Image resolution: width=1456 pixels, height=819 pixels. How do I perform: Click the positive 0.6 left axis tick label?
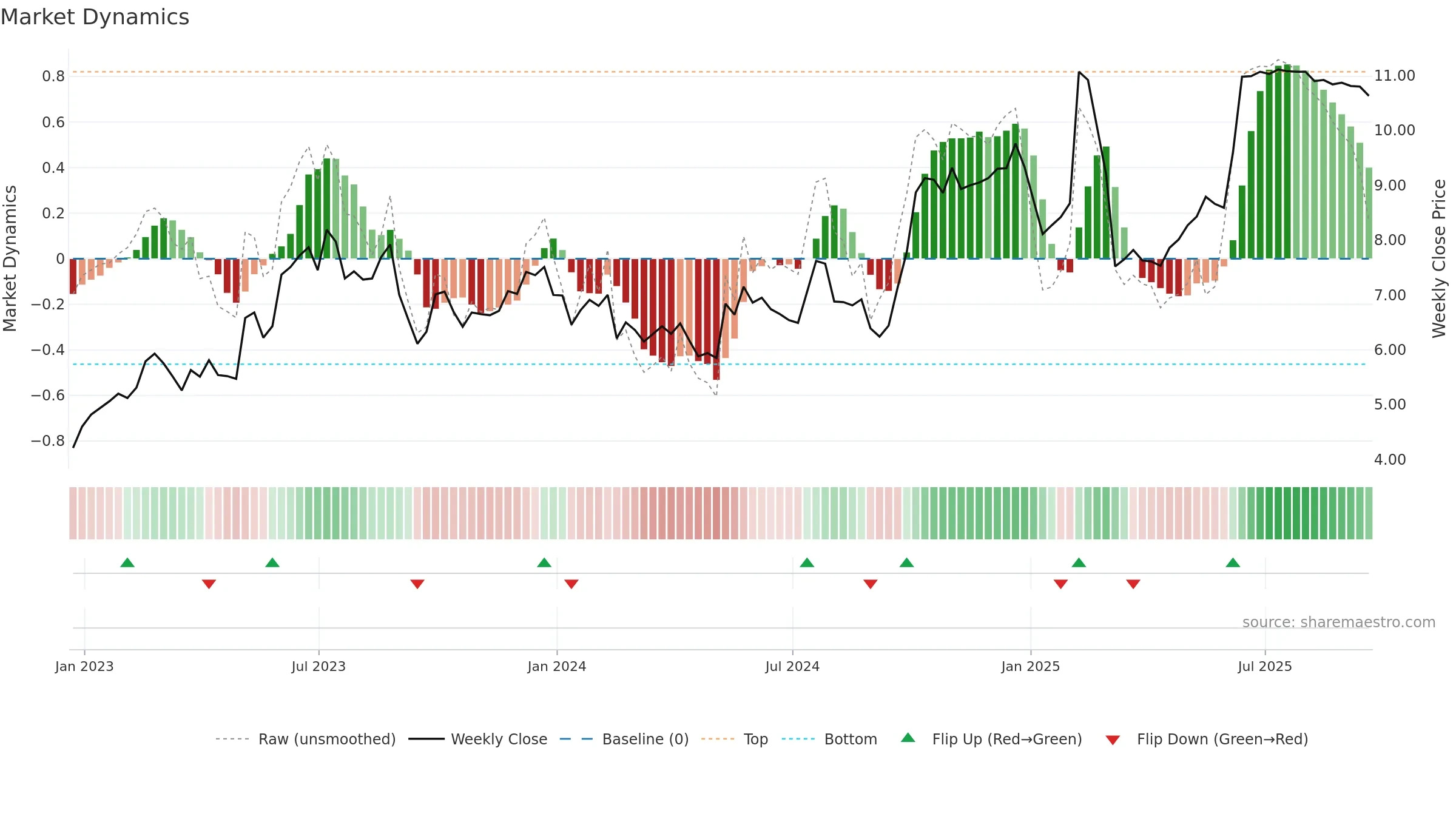coord(53,123)
